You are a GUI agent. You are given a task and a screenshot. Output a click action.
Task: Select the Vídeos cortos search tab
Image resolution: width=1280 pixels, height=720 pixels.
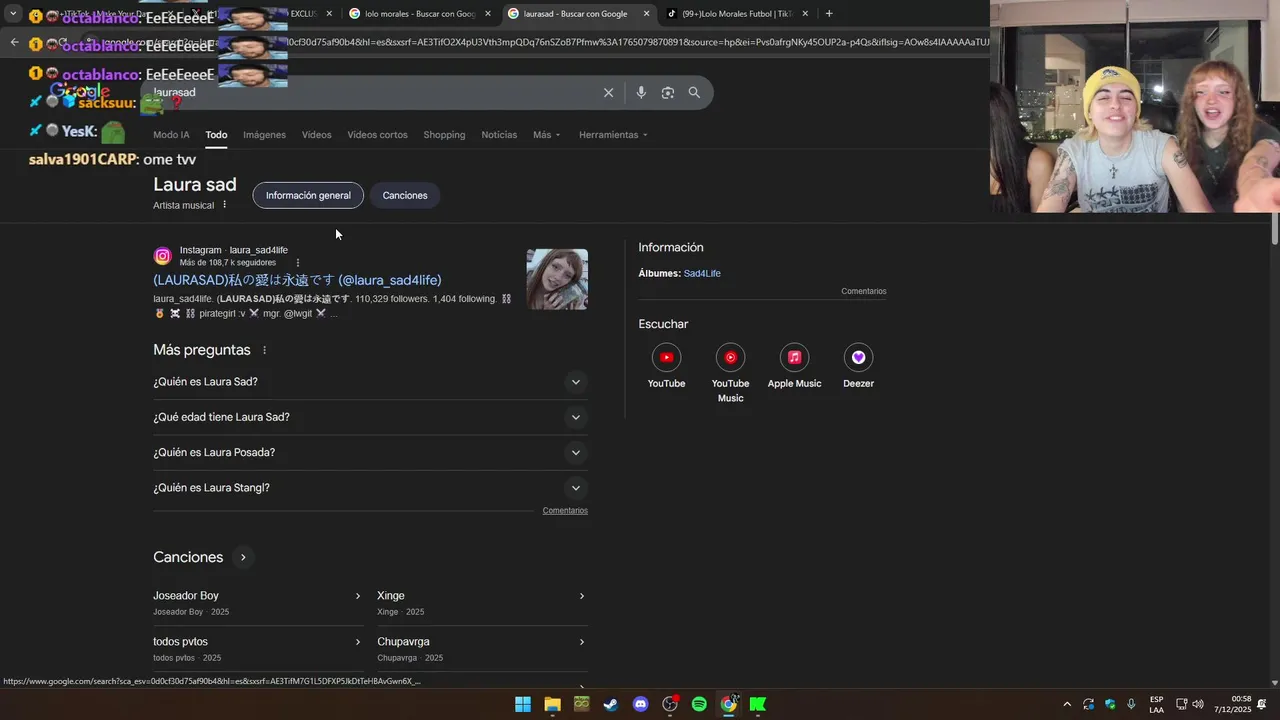pos(377,135)
